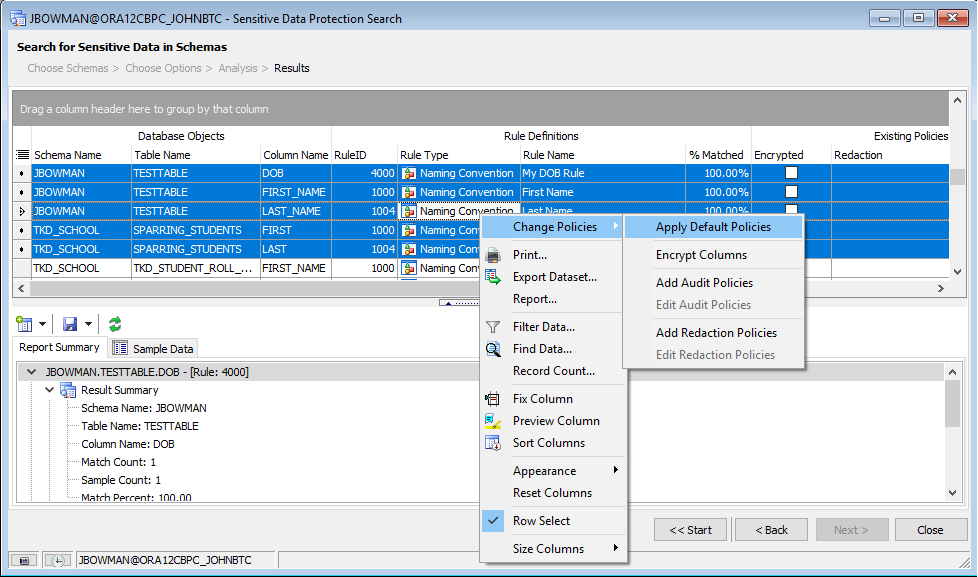Image resolution: width=978 pixels, height=577 pixels.
Task: Click the << Start button
Action: point(690,530)
